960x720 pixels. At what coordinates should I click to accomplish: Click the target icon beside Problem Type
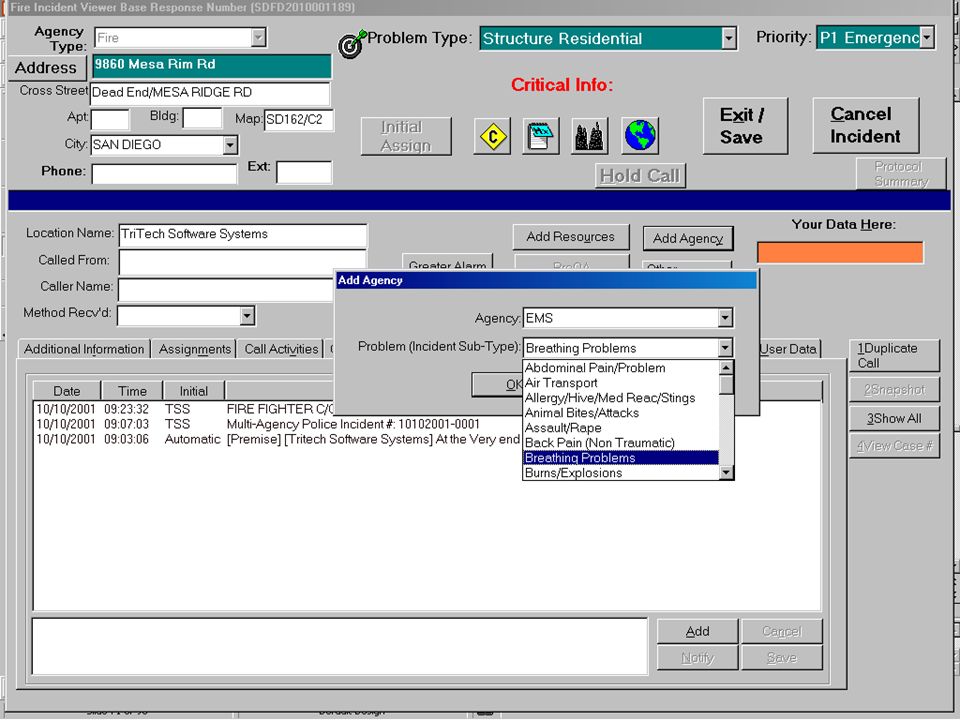(351, 44)
